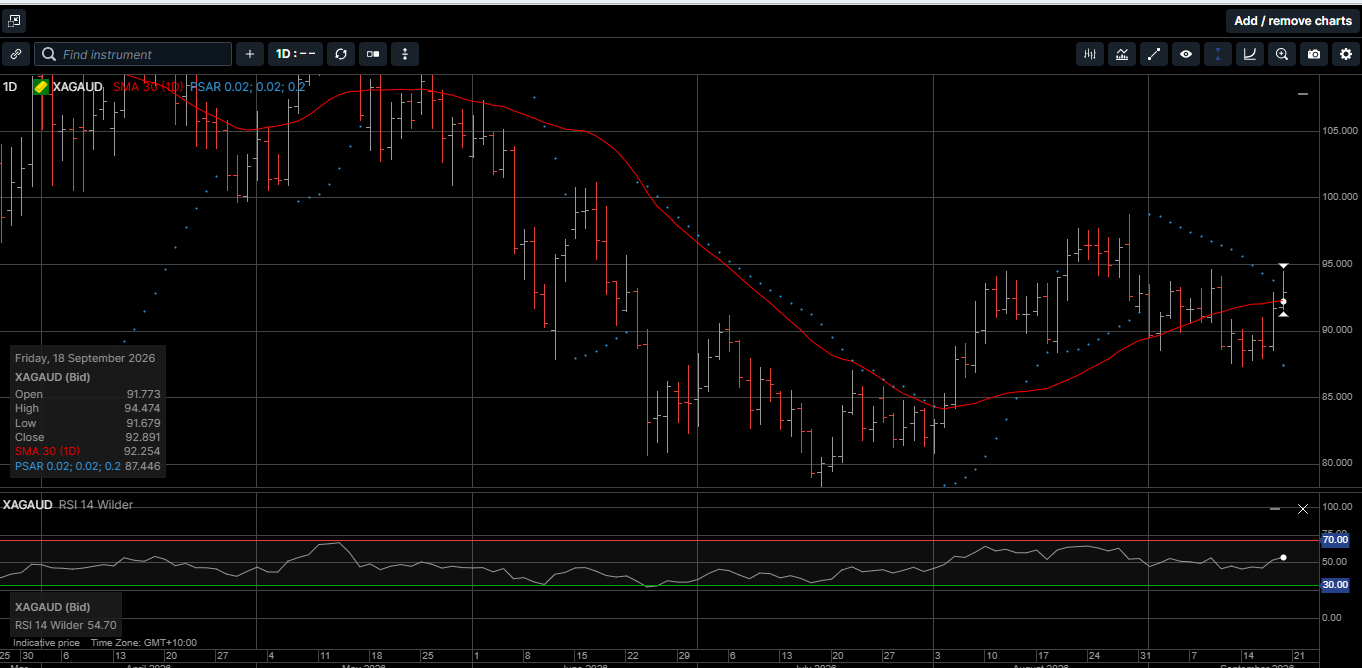Click the PSAR indicator label
This screenshot has height=668, width=1362.
click(x=249, y=87)
